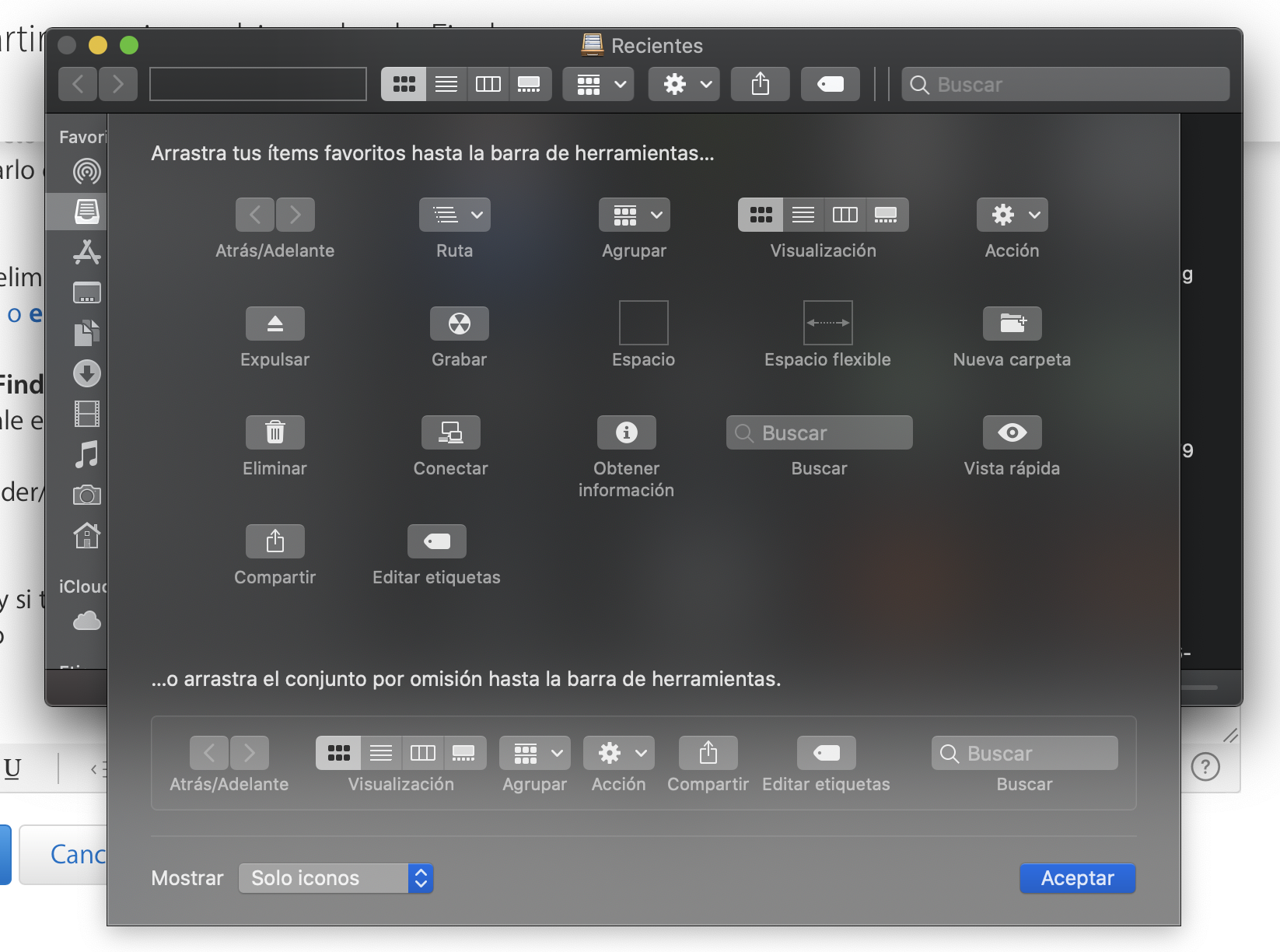The height and width of the screenshot is (952, 1280).
Task: Click the Eliminar trash icon
Action: 275,432
